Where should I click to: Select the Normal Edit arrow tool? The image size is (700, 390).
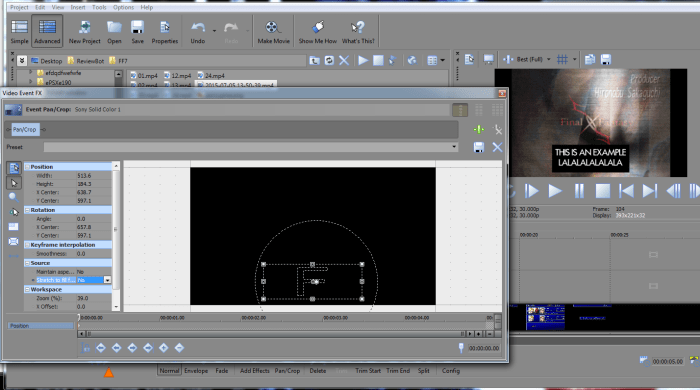point(14,183)
